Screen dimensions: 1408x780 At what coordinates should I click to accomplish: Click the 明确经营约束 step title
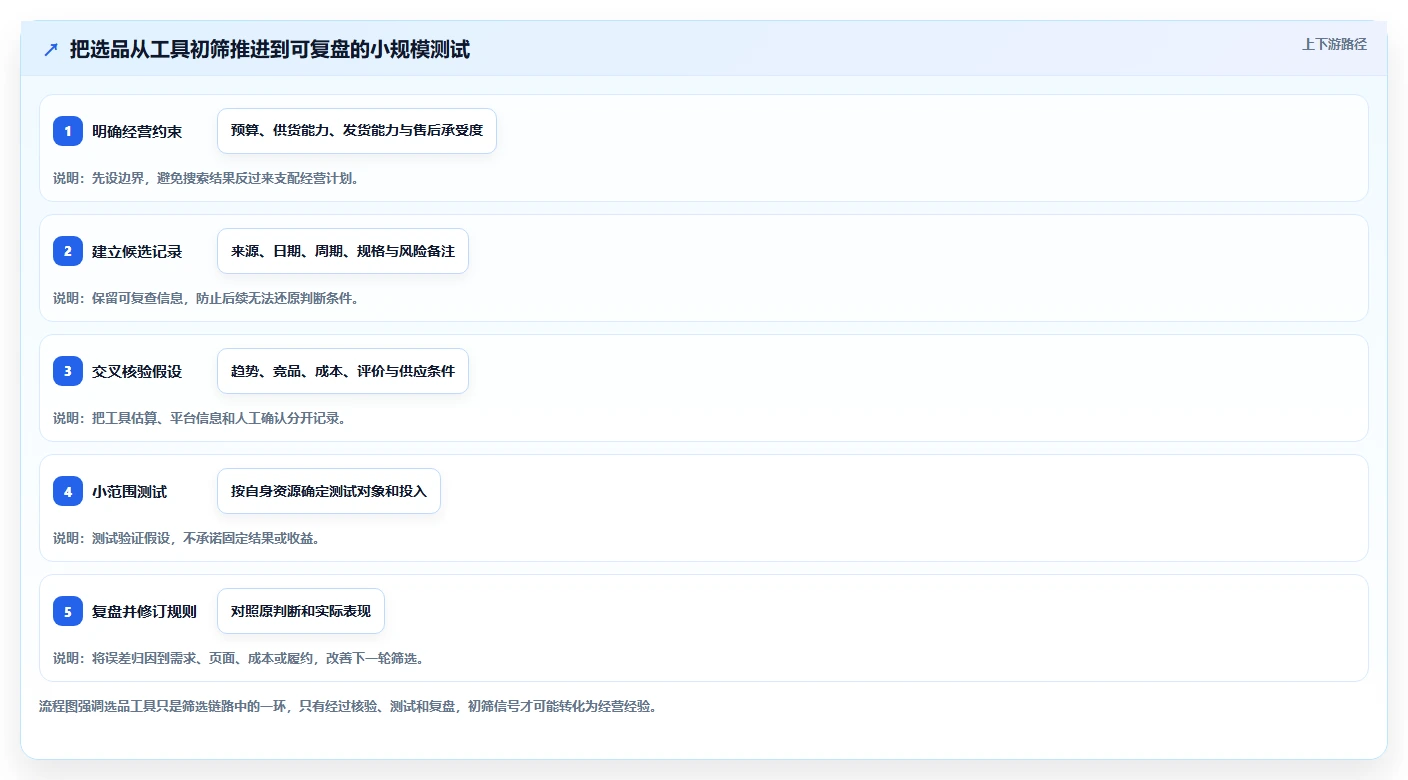(137, 131)
